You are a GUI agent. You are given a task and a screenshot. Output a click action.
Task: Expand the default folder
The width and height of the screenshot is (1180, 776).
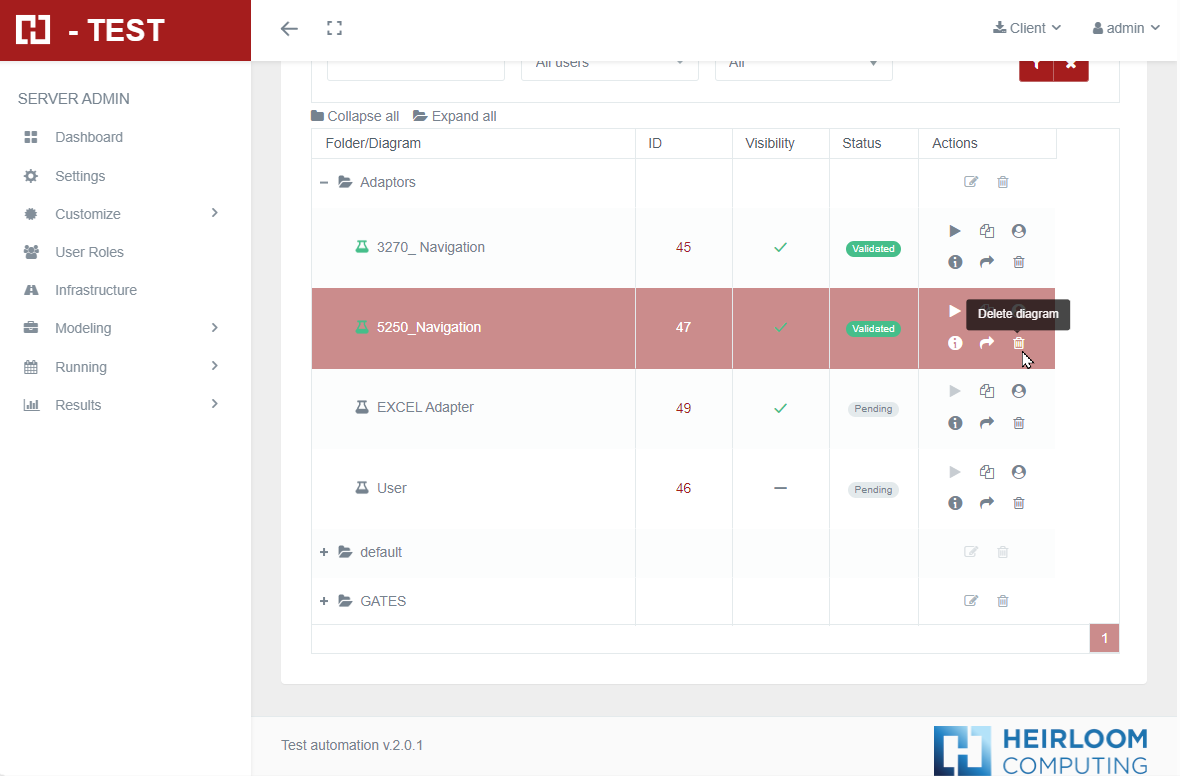pos(324,552)
